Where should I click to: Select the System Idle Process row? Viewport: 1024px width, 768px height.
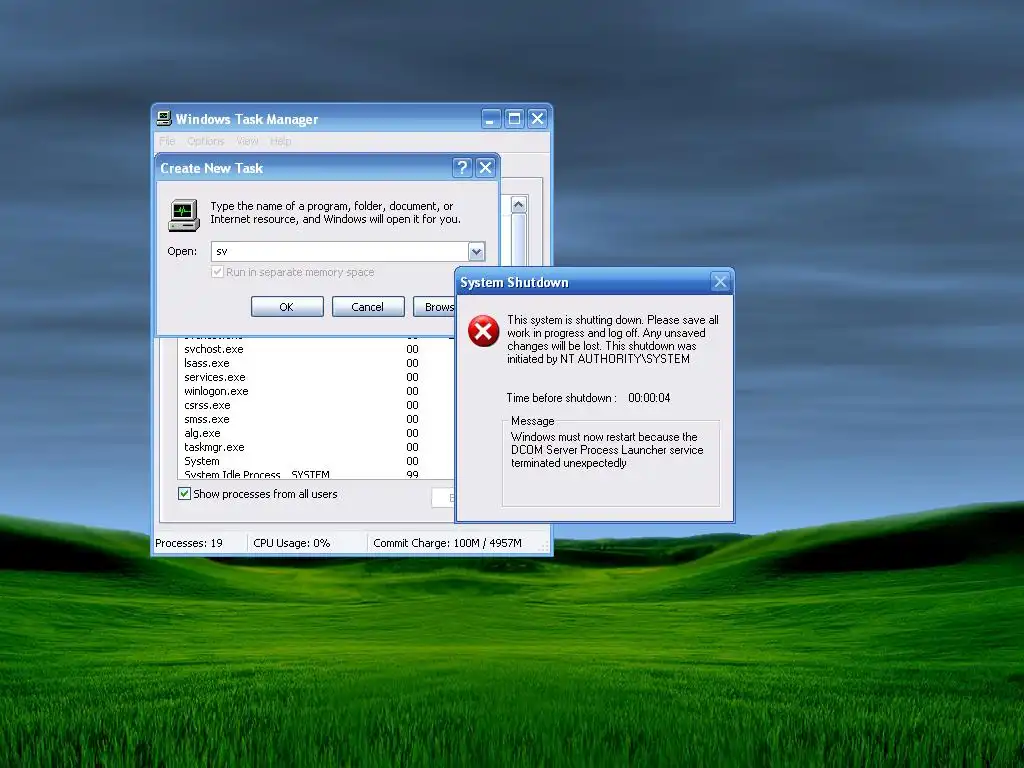tap(317, 474)
